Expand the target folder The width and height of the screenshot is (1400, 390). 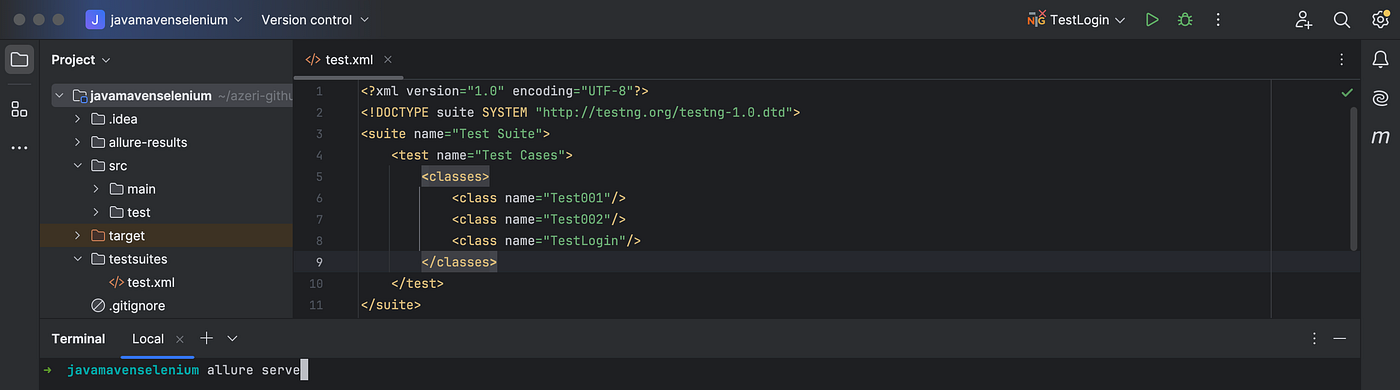(x=78, y=236)
